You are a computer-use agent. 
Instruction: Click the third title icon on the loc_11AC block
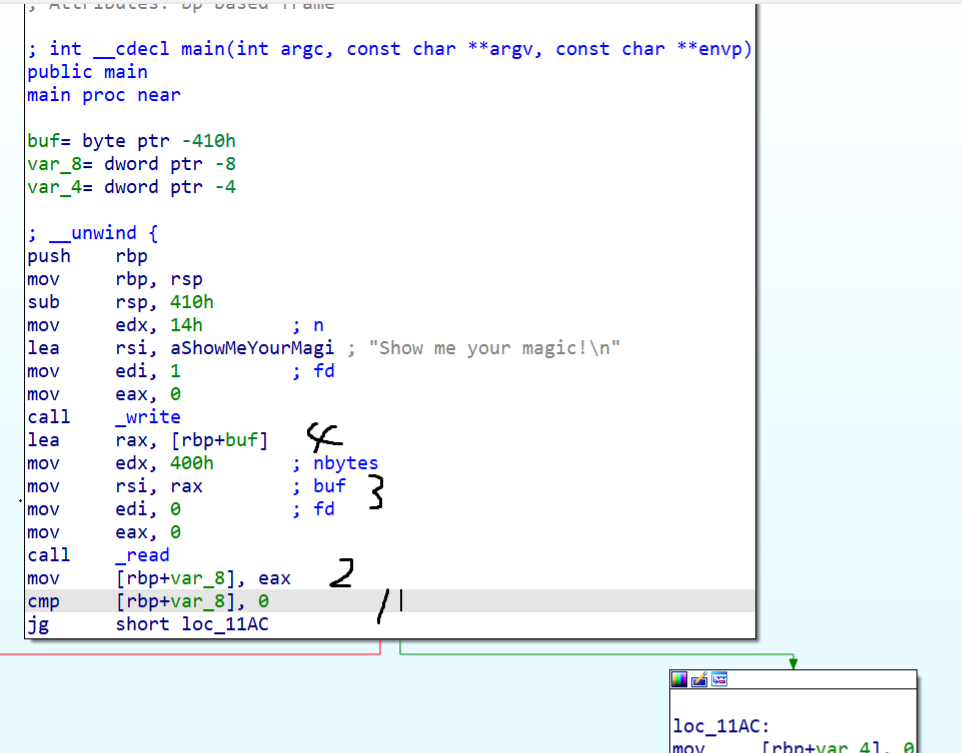(x=719, y=680)
